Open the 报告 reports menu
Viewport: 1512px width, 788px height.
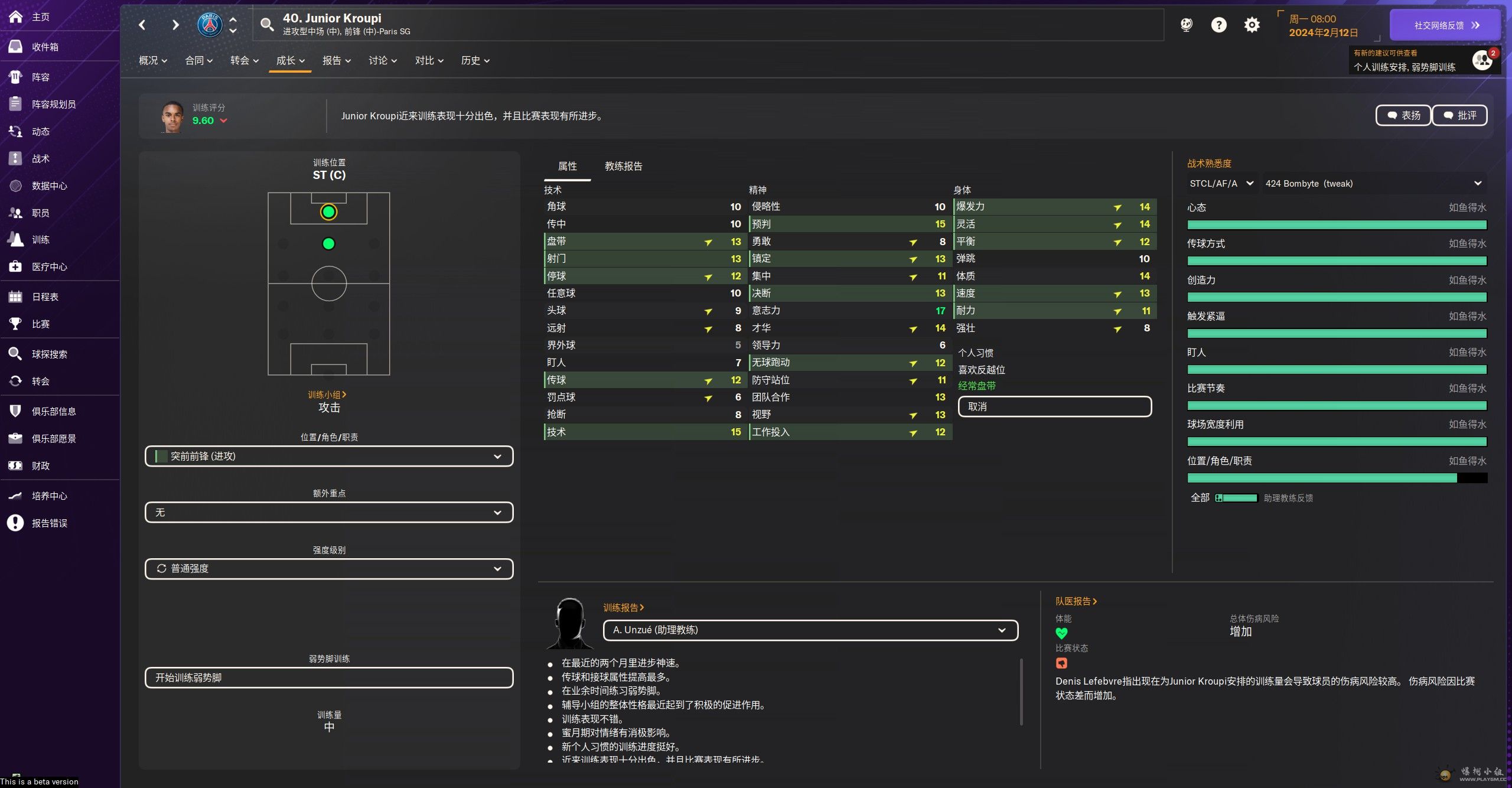(337, 60)
